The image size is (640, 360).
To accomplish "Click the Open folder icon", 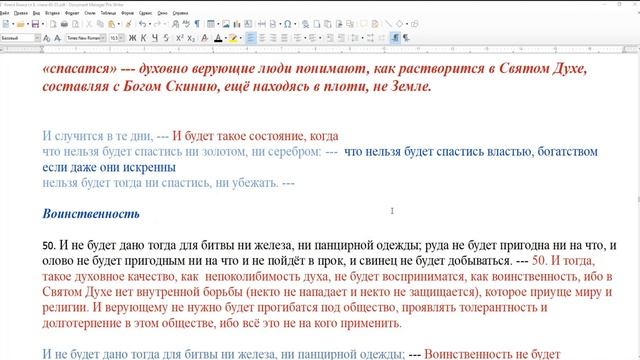I will click(20, 24).
